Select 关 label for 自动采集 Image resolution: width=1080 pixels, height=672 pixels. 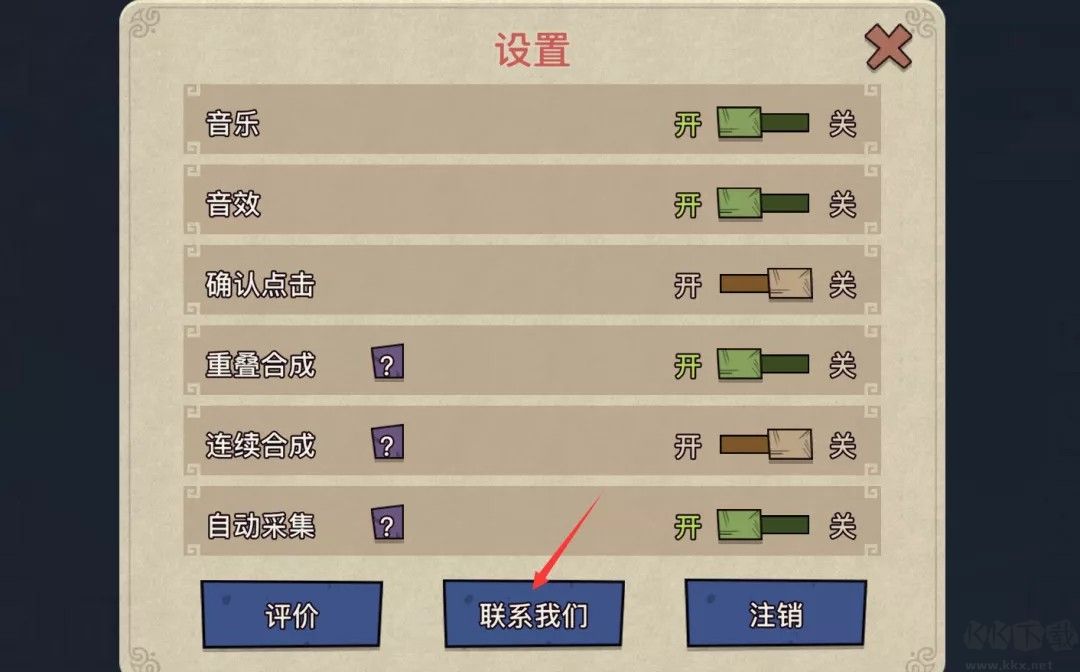(842, 527)
